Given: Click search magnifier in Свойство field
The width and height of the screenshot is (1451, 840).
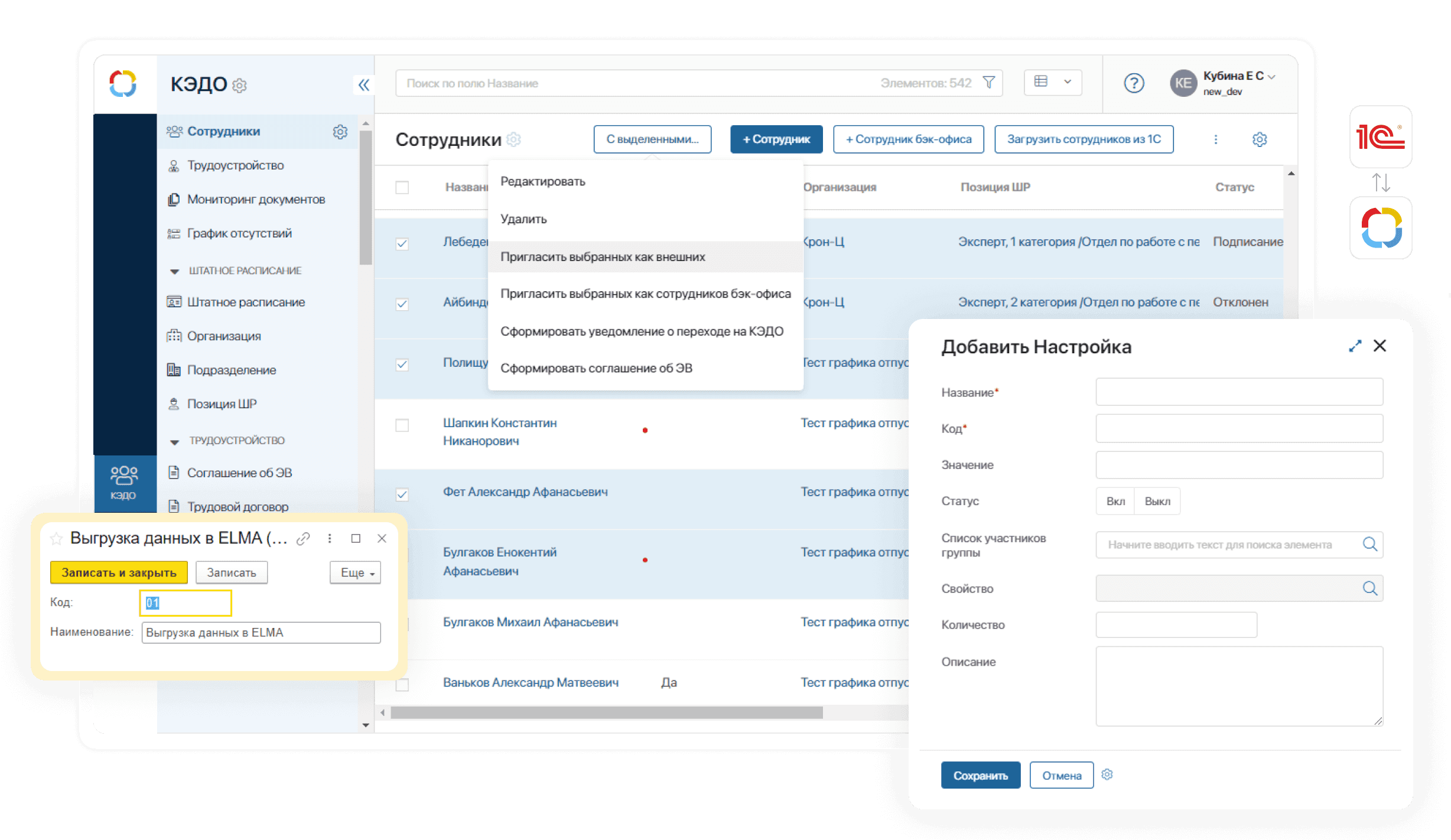Looking at the screenshot, I should coord(1369,588).
